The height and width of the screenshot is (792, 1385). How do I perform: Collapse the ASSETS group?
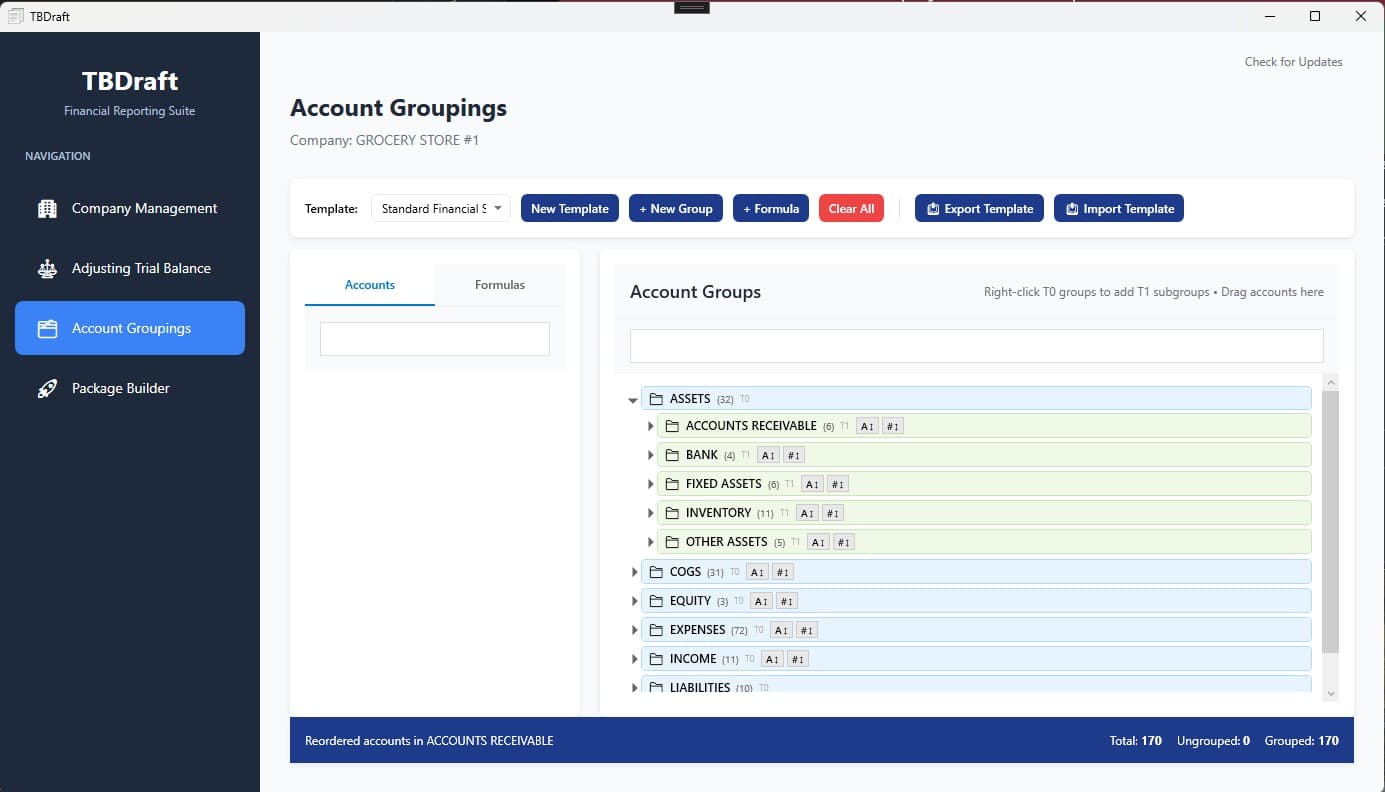tap(633, 400)
